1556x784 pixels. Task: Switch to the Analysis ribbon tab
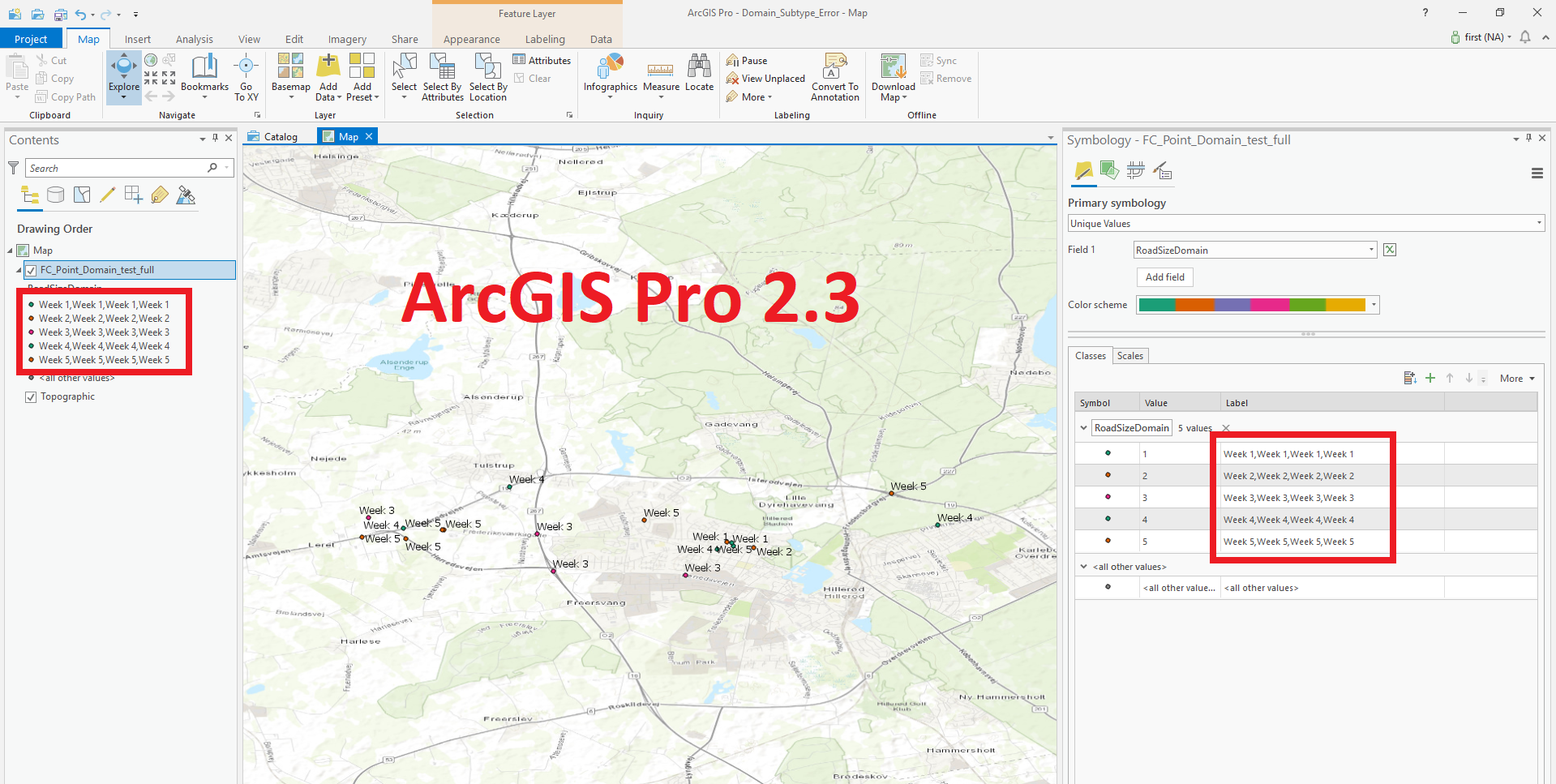click(x=195, y=39)
